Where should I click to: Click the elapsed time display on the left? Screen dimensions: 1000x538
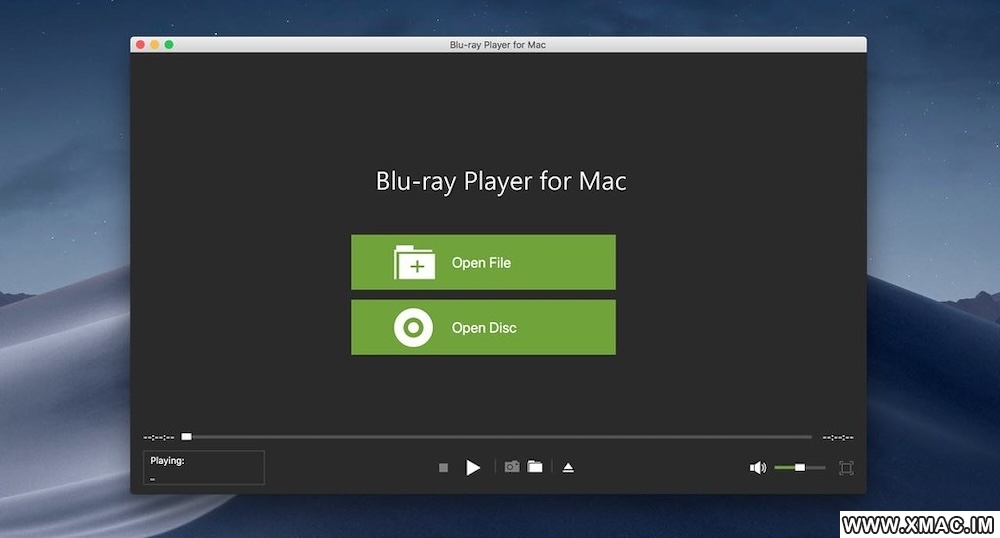pyautogui.click(x=159, y=437)
